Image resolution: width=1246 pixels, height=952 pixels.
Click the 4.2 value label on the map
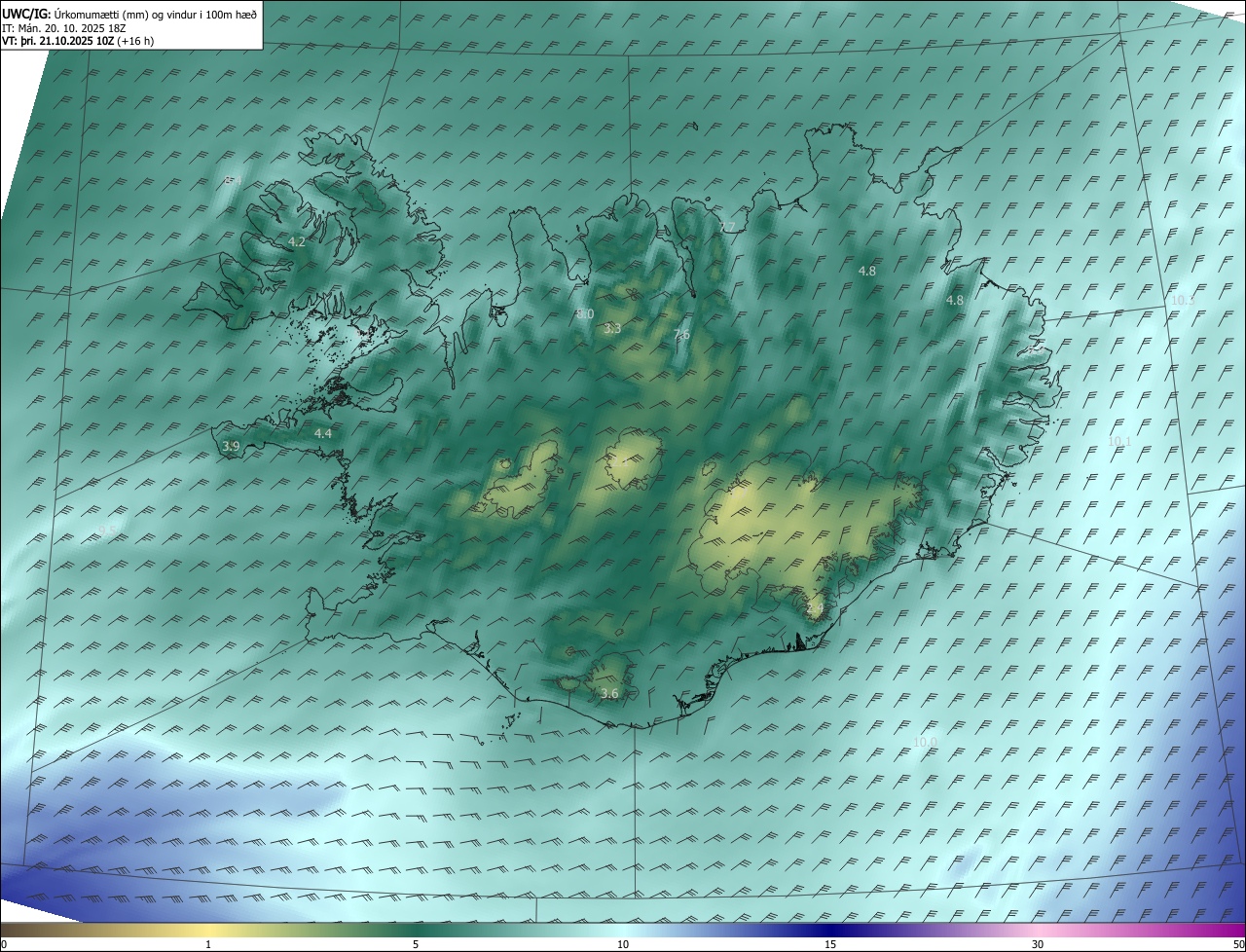[x=297, y=241]
